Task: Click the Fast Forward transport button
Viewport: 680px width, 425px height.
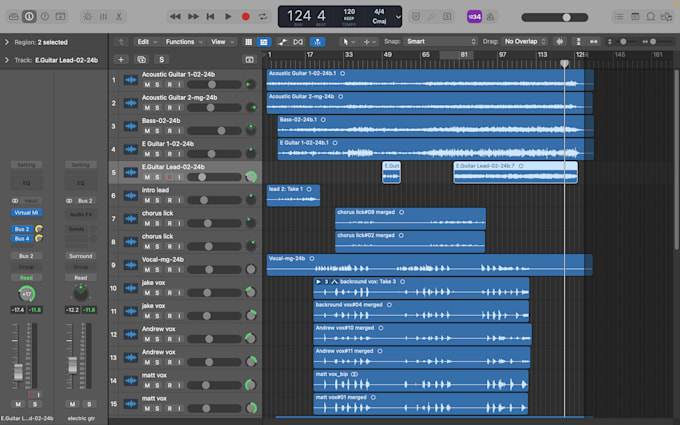Action: point(193,16)
